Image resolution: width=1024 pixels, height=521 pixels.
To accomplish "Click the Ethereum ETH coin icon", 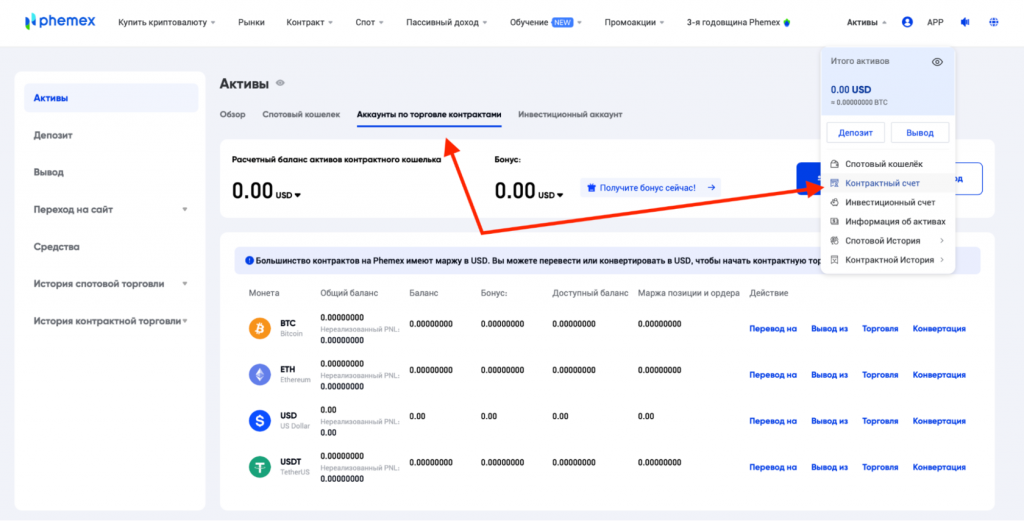I will click(260, 375).
